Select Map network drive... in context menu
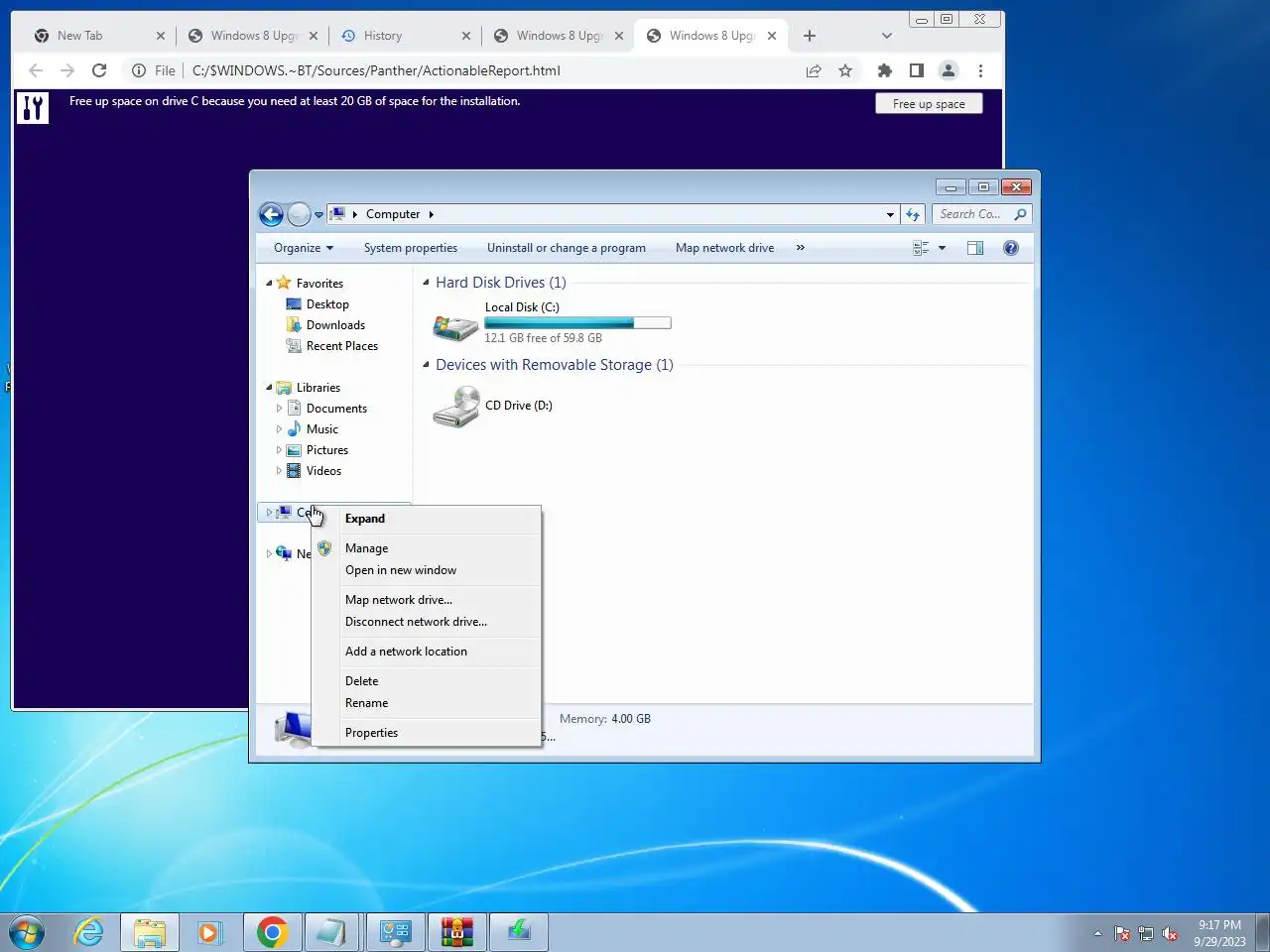Screen dimensions: 1270x952 pyautogui.click(x=427, y=600)
